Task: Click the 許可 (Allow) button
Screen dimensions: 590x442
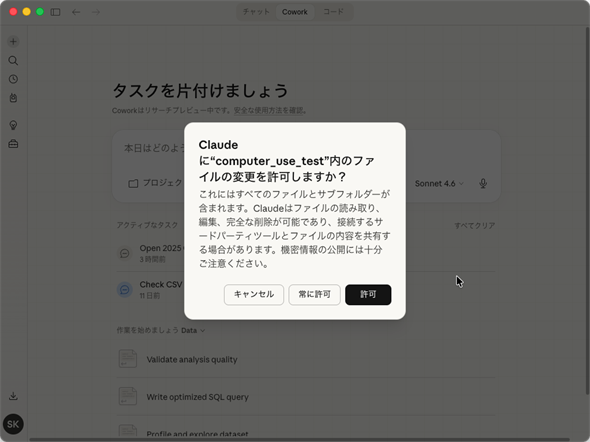Action: click(x=368, y=295)
